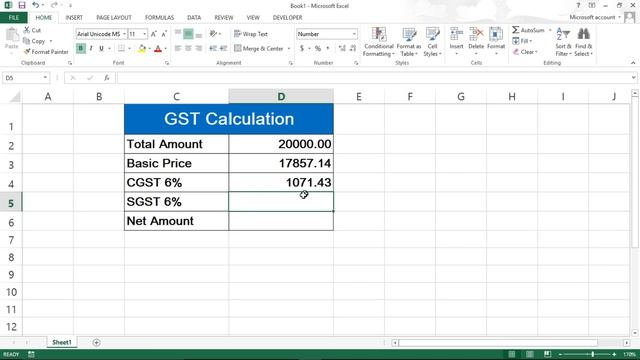The image size is (640, 360).
Task: Click the Undo arrow icon
Action: coord(36,5)
